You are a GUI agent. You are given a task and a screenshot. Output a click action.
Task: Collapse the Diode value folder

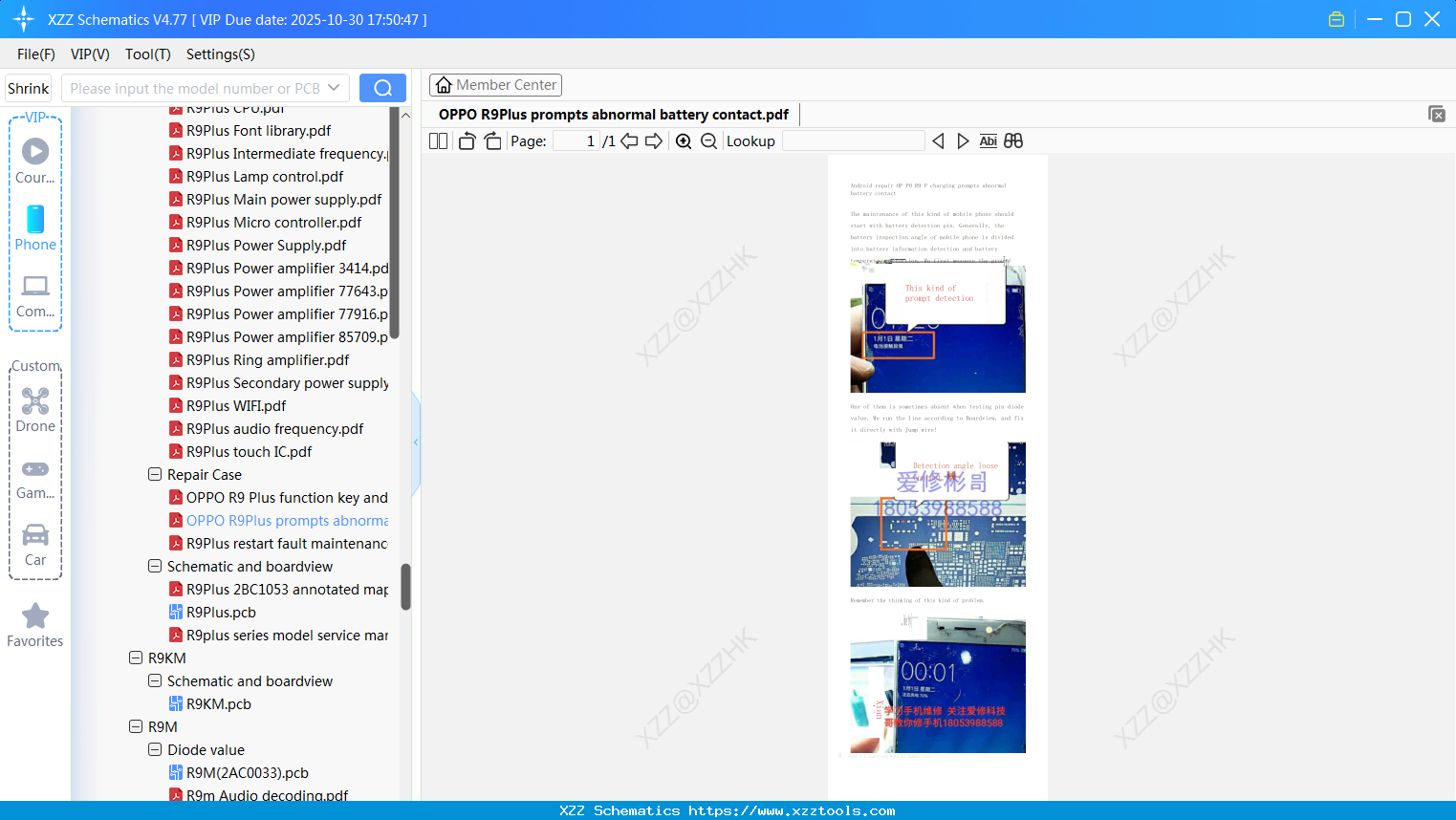pos(155,749)
